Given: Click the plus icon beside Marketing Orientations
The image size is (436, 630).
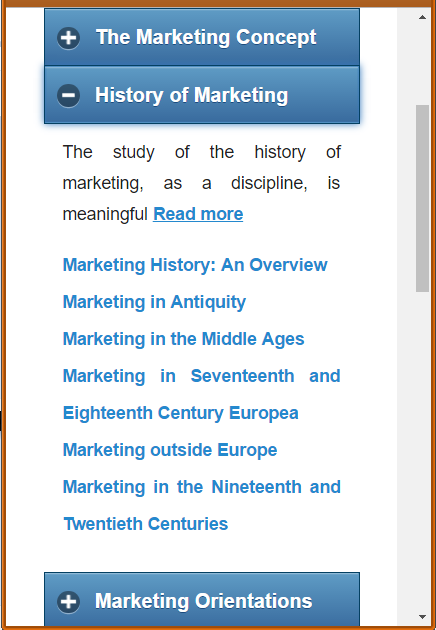Looking at the screenshot, I should [68, 601].
